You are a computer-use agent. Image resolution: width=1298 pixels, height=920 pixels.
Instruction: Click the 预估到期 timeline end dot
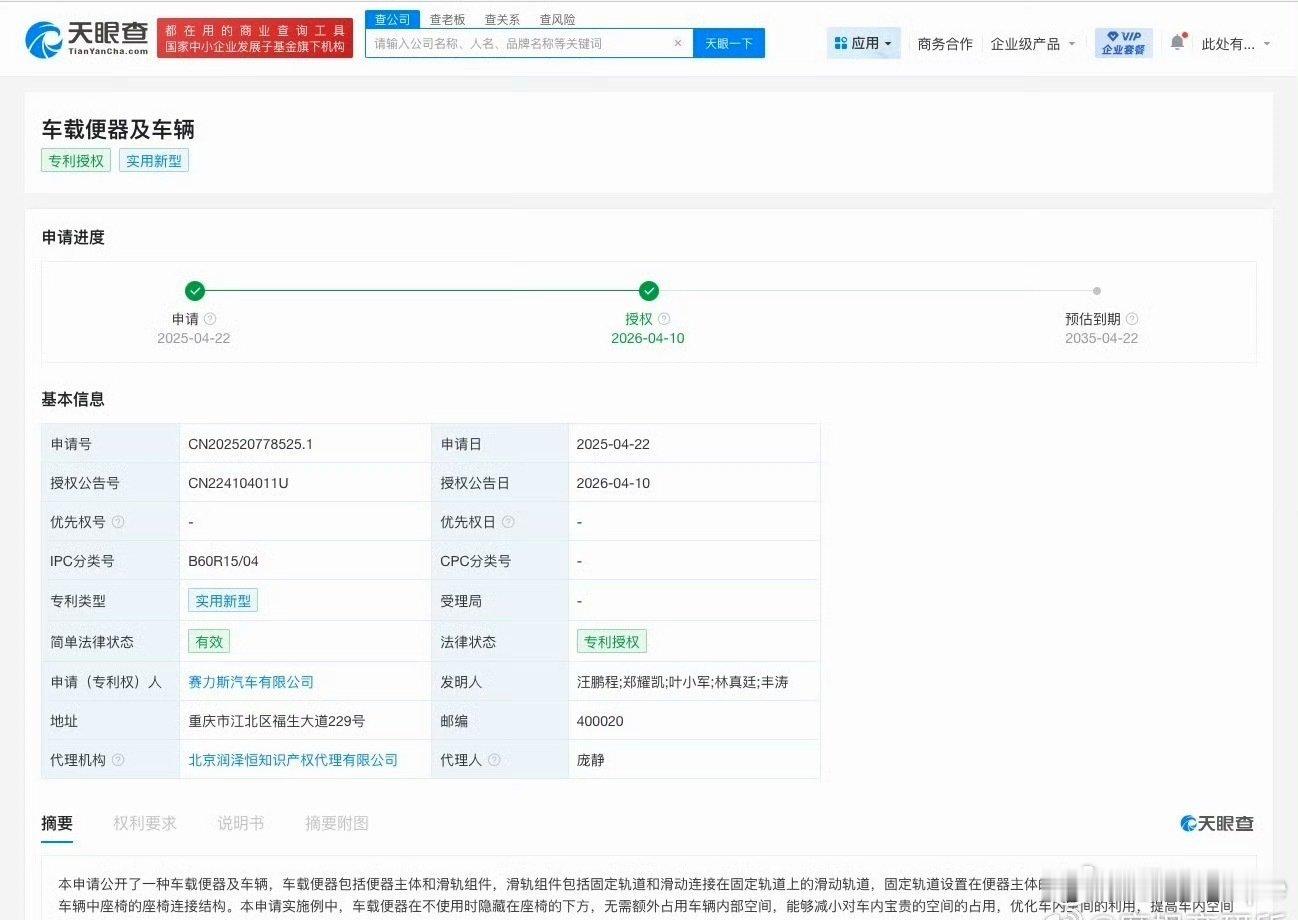click(x=1097, y=291)
